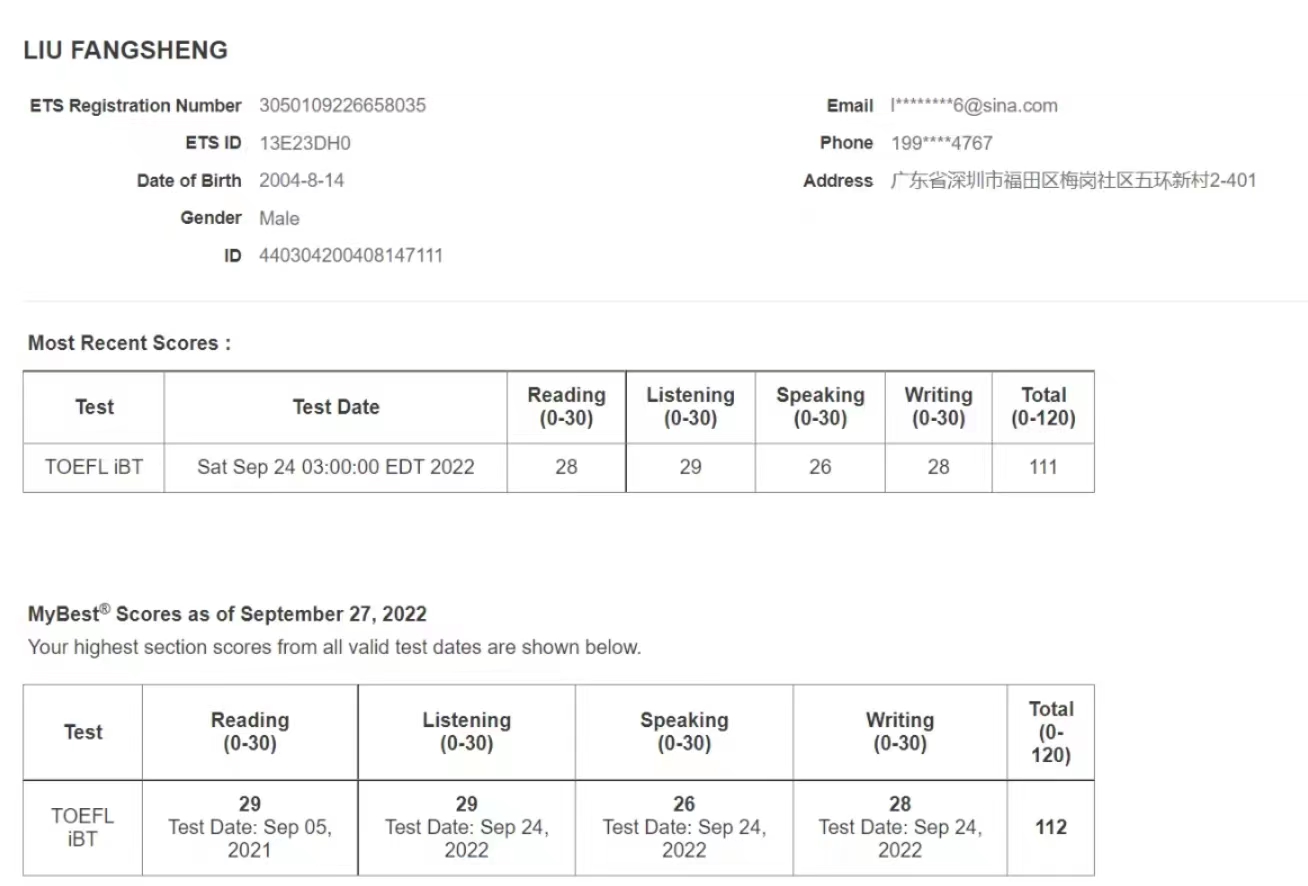Click MyBest Speaking score 26 cell
This screenshot has width=1308, height=886.
point(684,827)
